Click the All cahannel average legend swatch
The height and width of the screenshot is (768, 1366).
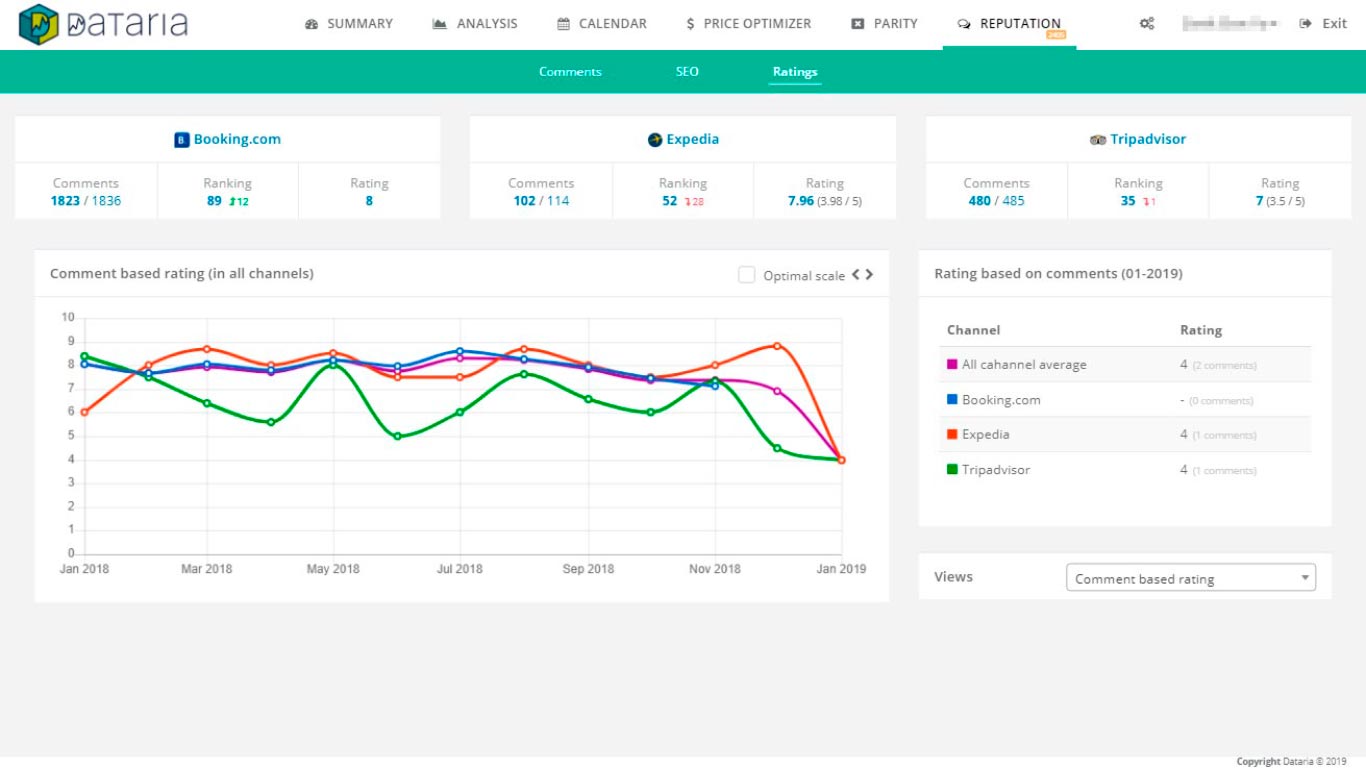952,365
